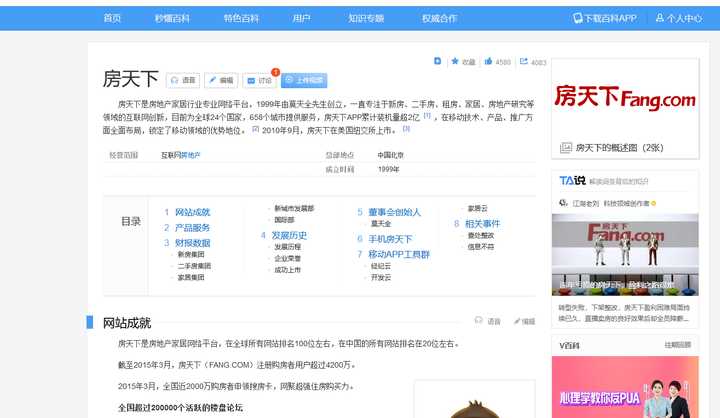Click the 编辑 link in 网站成就 section

523,322
